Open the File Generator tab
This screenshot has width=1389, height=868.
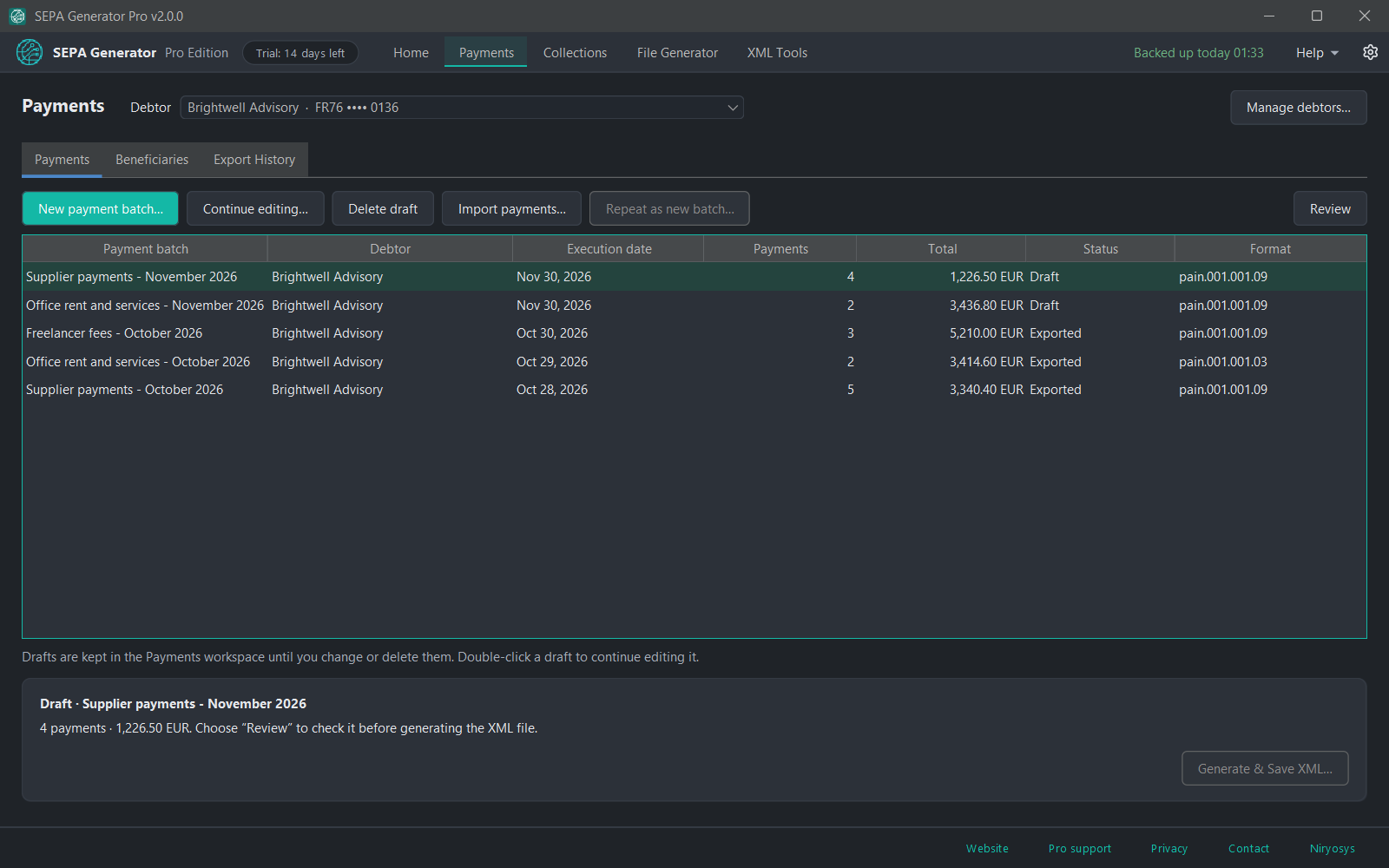(677, 53)
